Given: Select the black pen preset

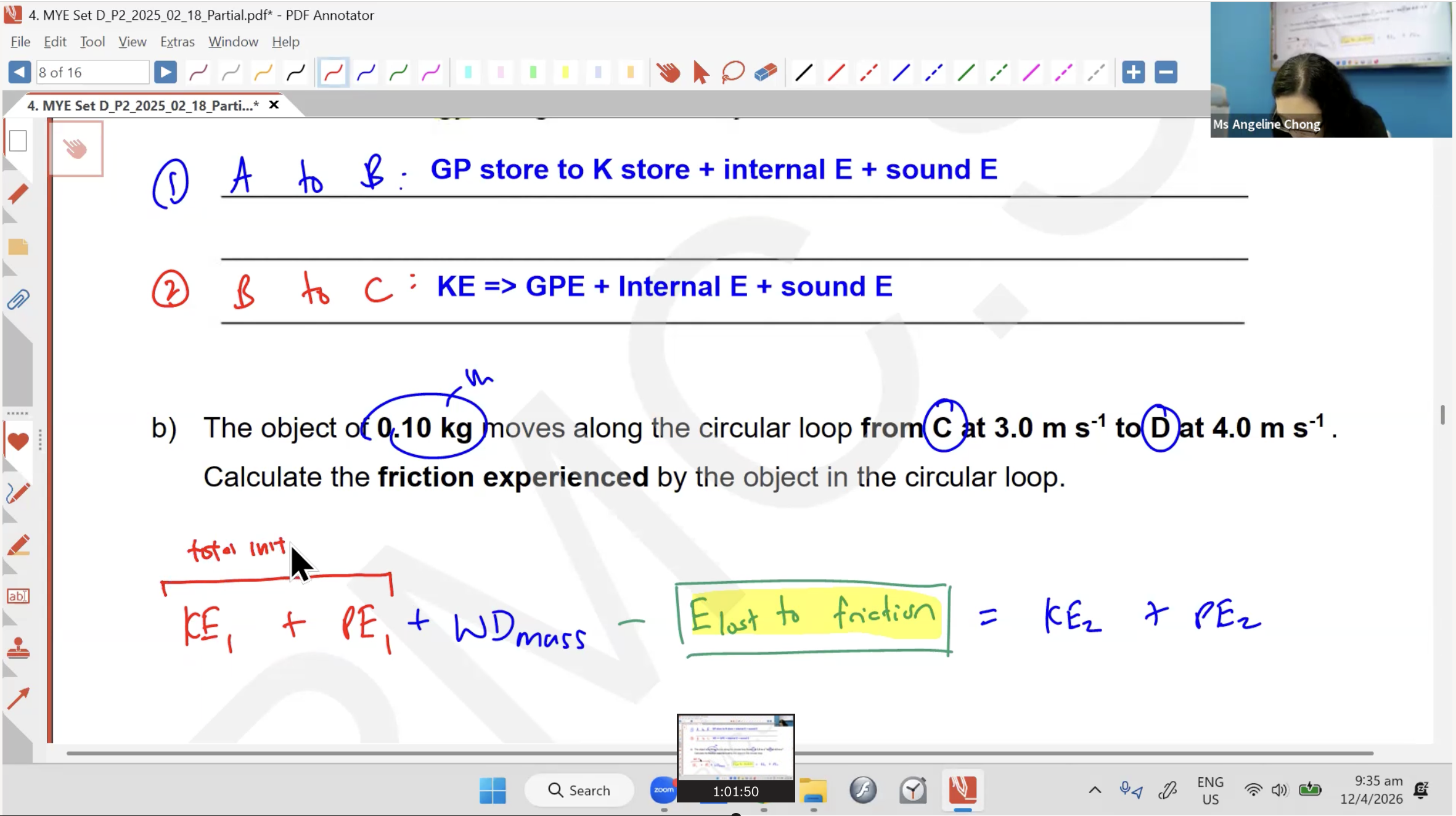Looking at the screenshot, I should pyautogui.click(x=296, y=73).
